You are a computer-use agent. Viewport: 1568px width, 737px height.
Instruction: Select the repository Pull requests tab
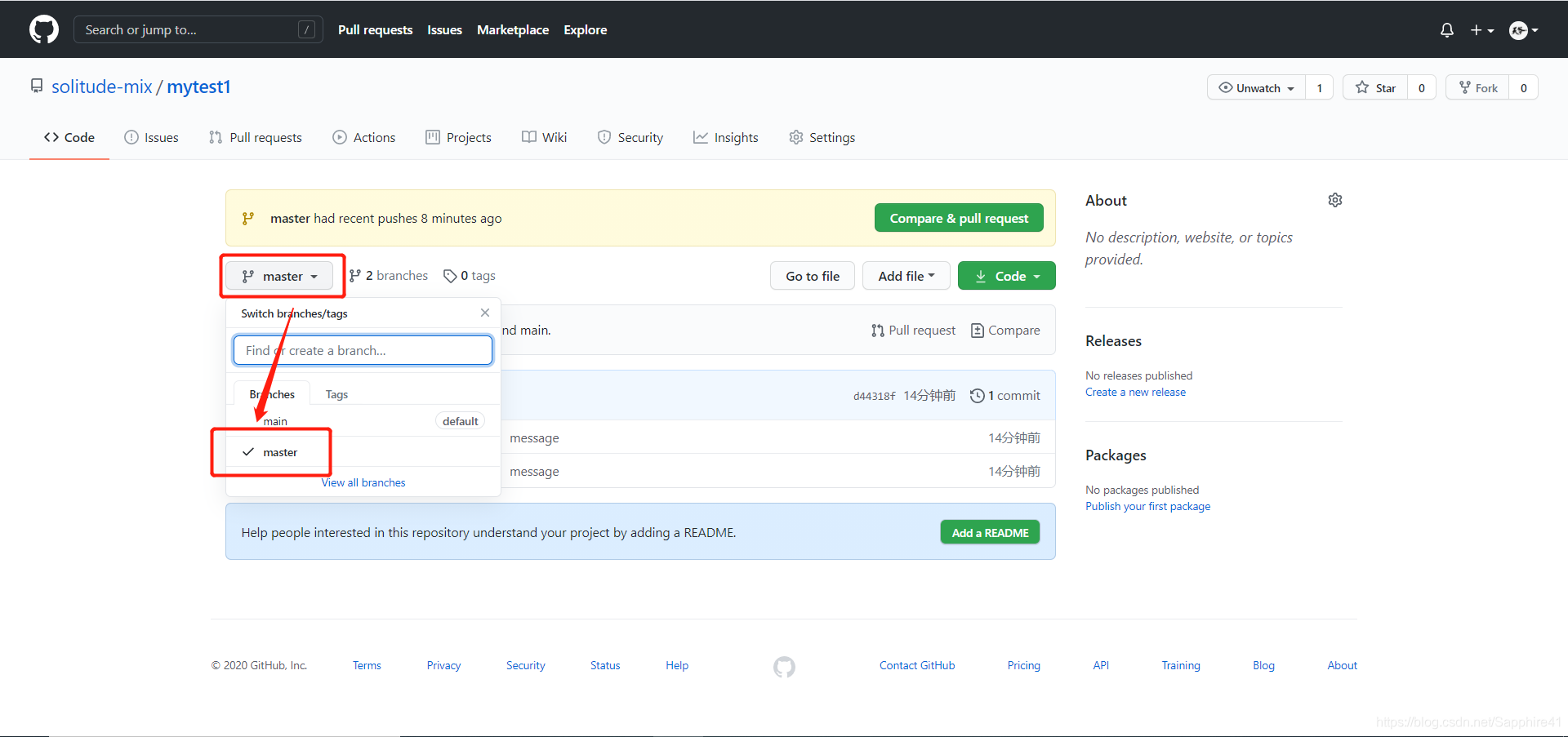255,137
